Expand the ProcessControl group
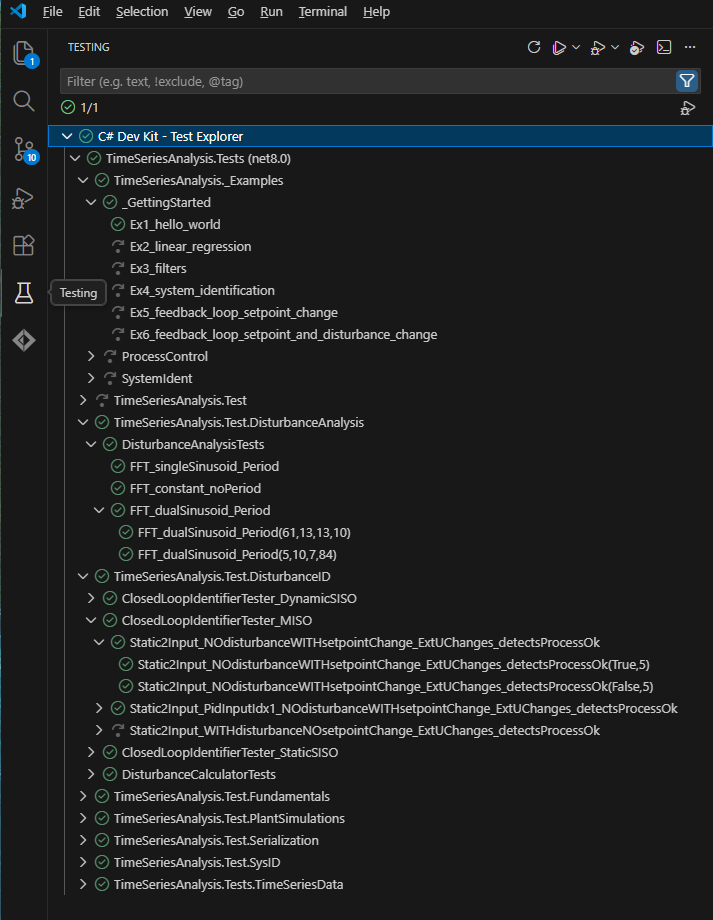The image size is (713, 920). pos(91,357)
